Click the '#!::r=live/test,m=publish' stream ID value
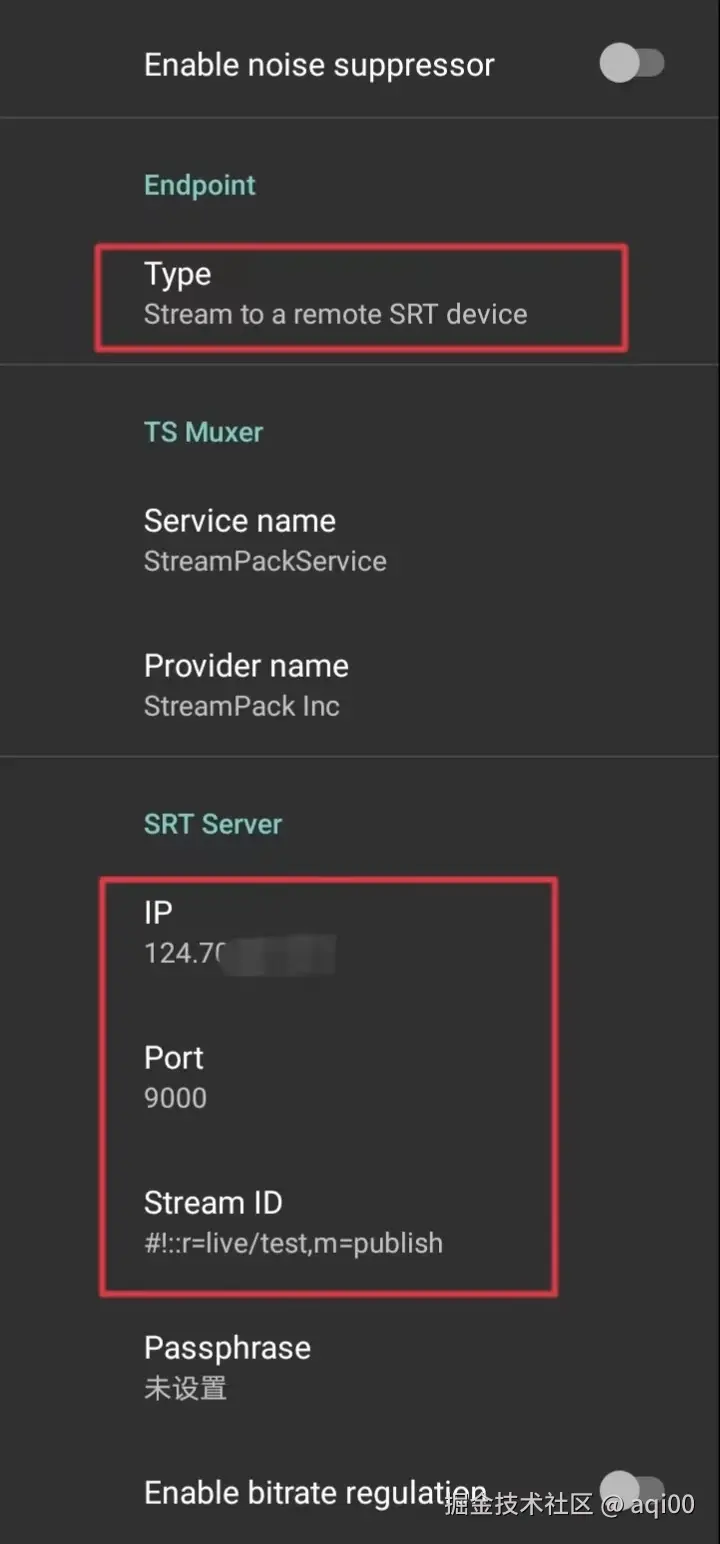This screenshot has height=1544, width=720. [x=293, y=1243]
